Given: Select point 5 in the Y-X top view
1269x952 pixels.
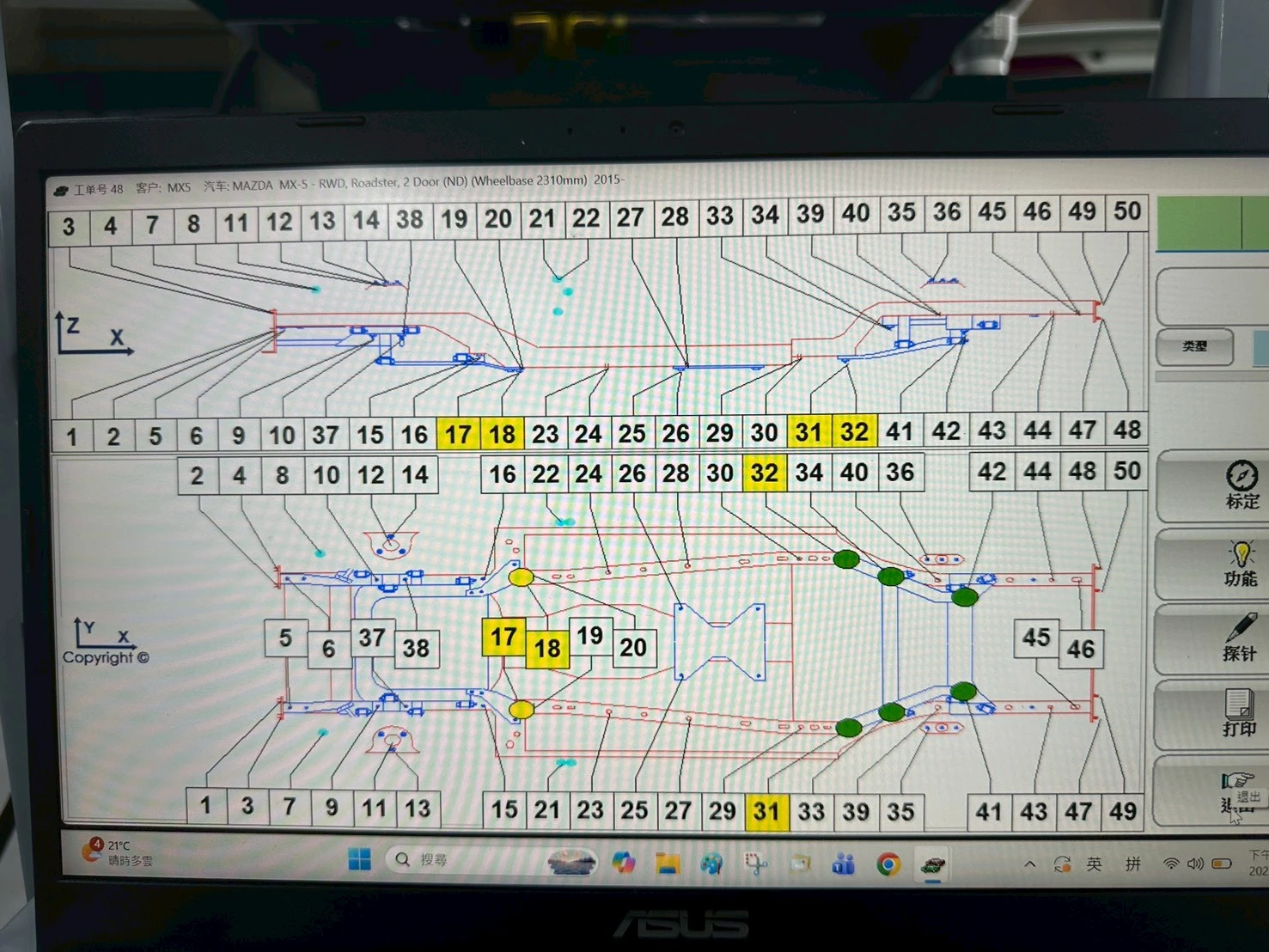Looking at the screenshot, I should pos(286,638).
